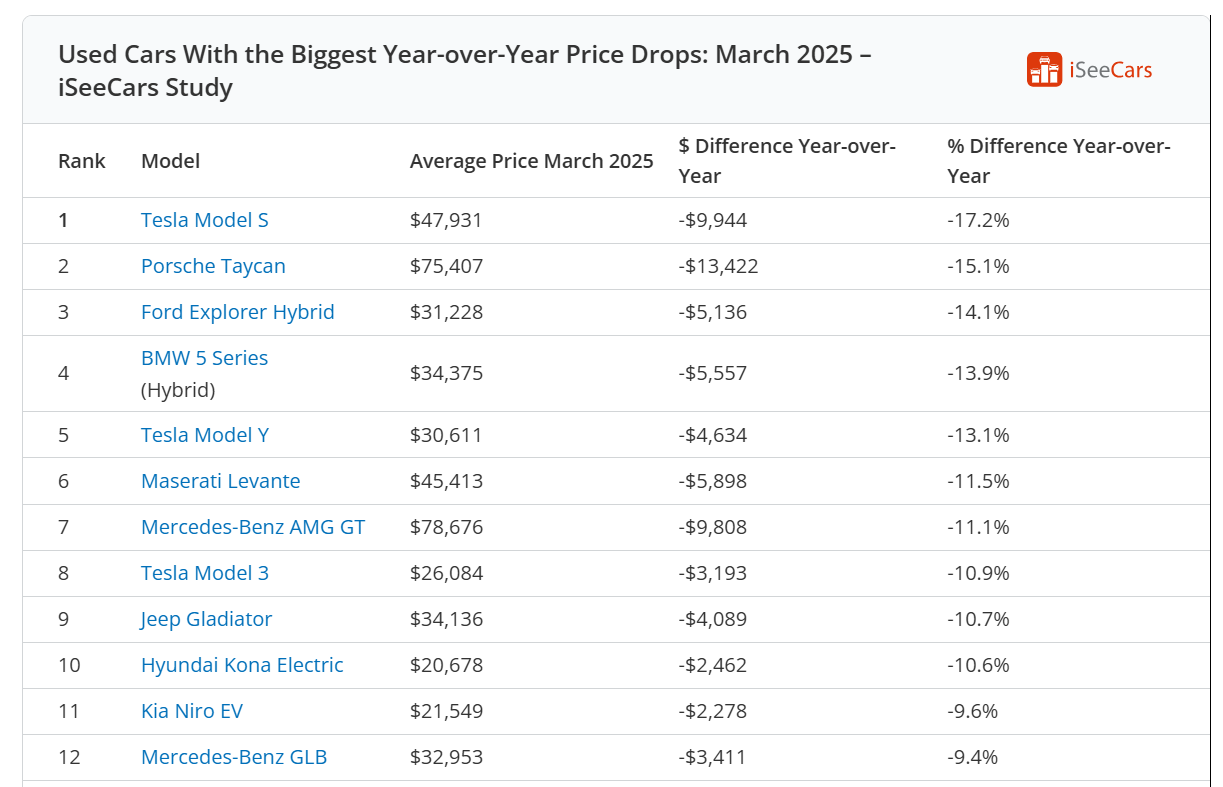Click the -$13,422 difference value
This screenshot has width=1223, height=787.
[718, 266]
